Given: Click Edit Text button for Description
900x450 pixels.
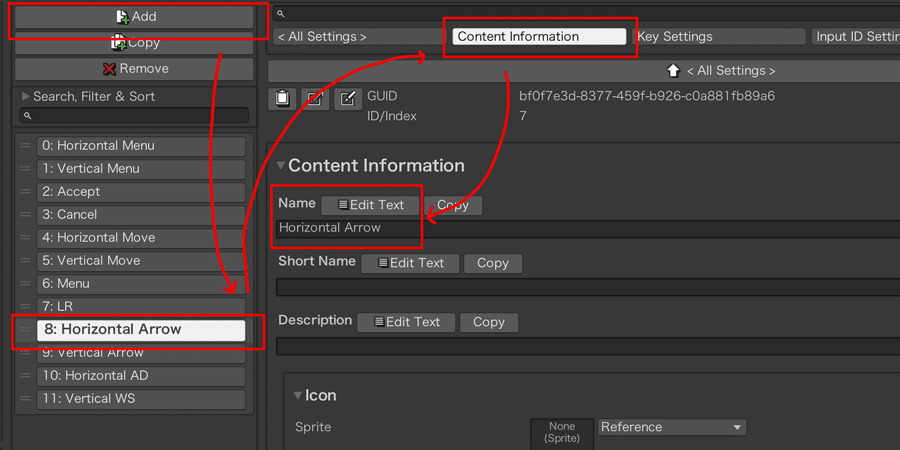Looking at the screenshot, I should [x=406, y=322].
